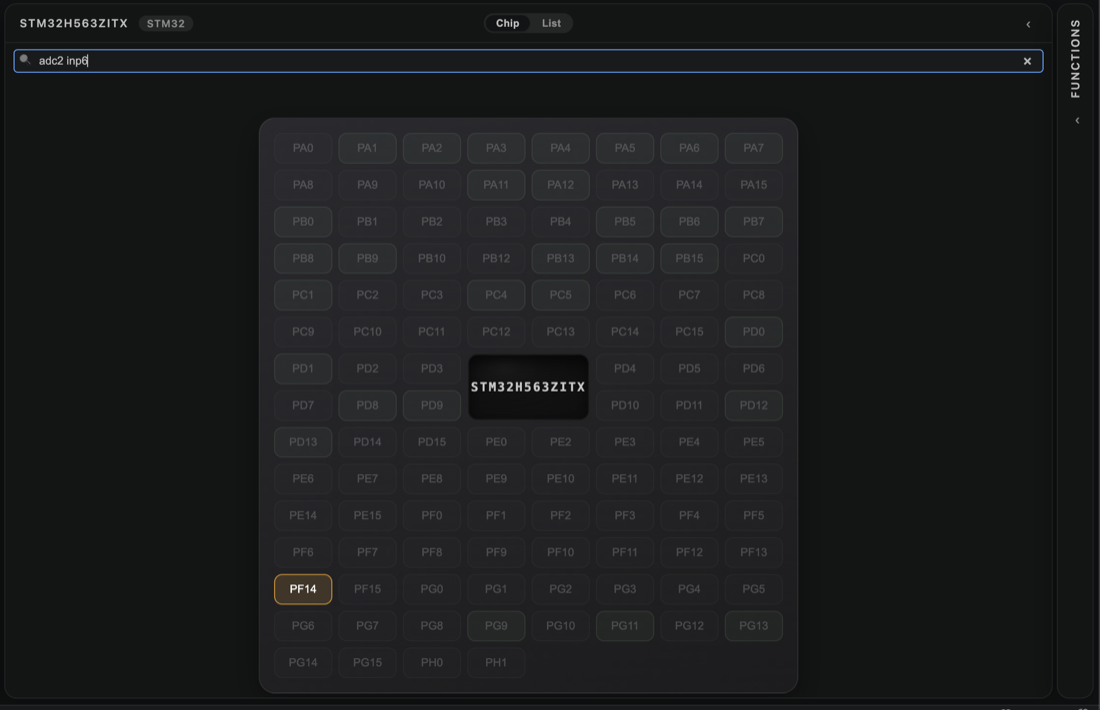The width and height of the screenshot is (1100, 710).
Task: Collapse the panel with the top-right chevron
Action: coord(1028,25)
